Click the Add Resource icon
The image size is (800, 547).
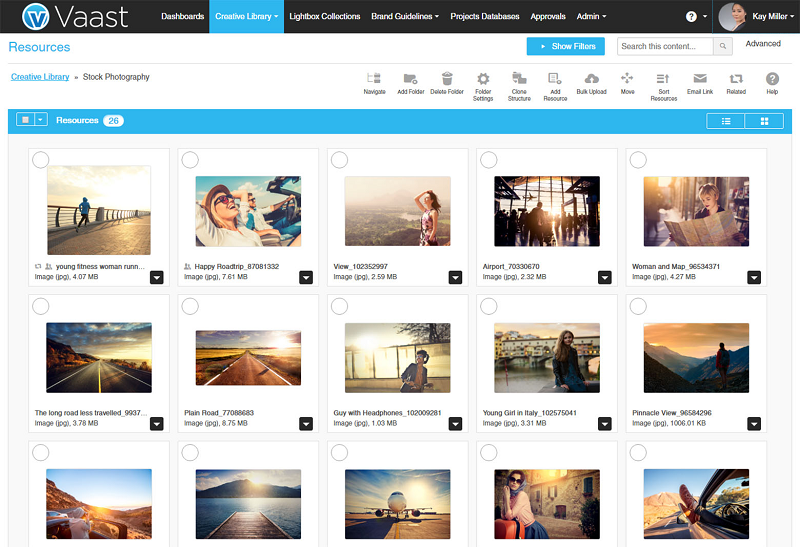[555, 78]
